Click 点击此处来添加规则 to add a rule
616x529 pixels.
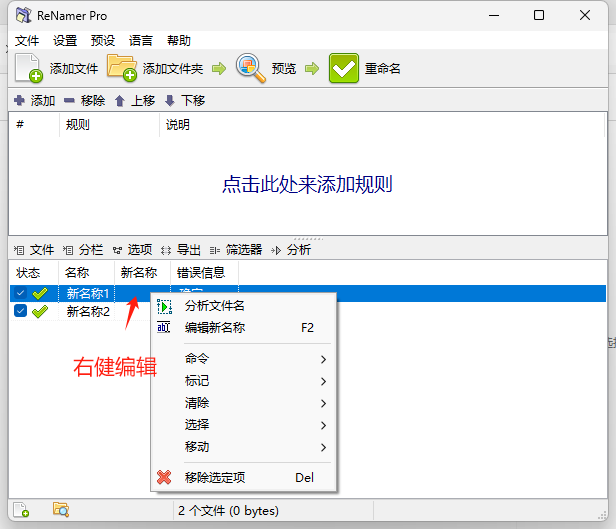click(307, 184)
